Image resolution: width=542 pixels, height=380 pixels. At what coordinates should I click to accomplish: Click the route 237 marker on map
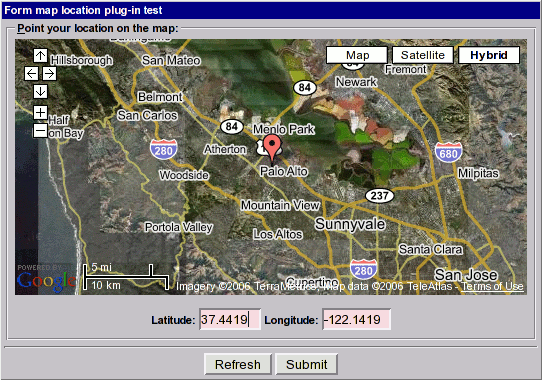(380, 196)
